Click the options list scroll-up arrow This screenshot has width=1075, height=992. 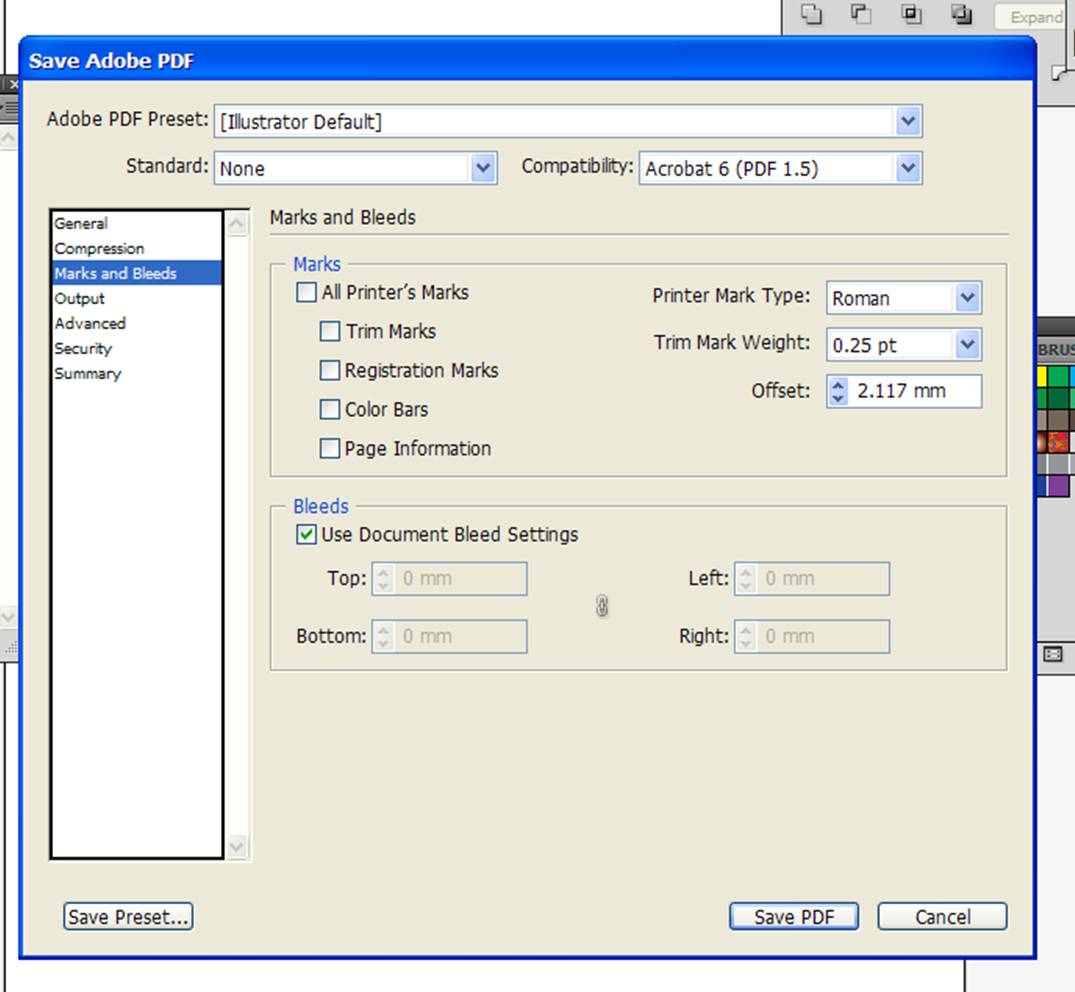[x=237, y=223]
